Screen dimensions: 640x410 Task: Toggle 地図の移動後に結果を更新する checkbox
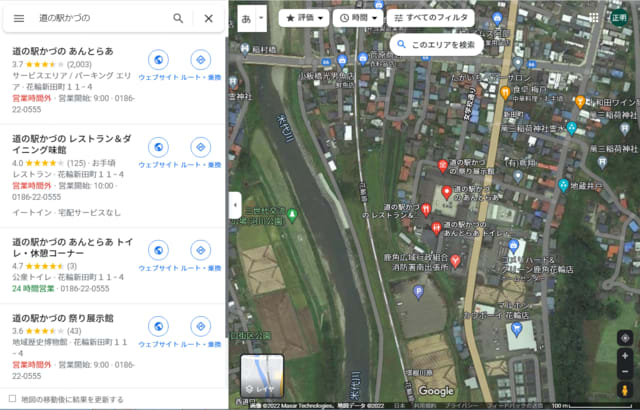pyautogui.click(x=13, y=399)
